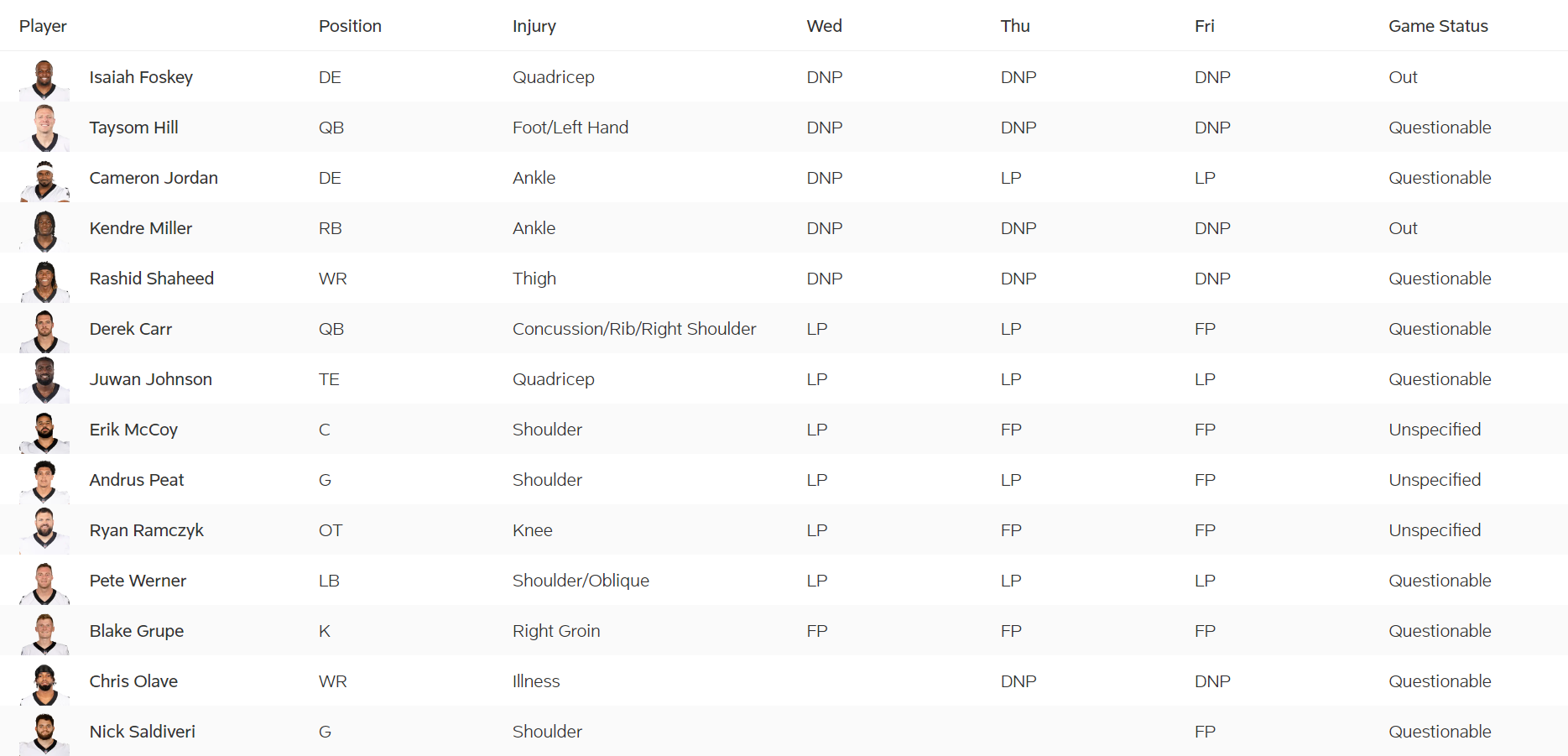The height and width of the screenshot is (756, 1568).
Task: Select the Andrus Peat name
Action: (137, 480)
